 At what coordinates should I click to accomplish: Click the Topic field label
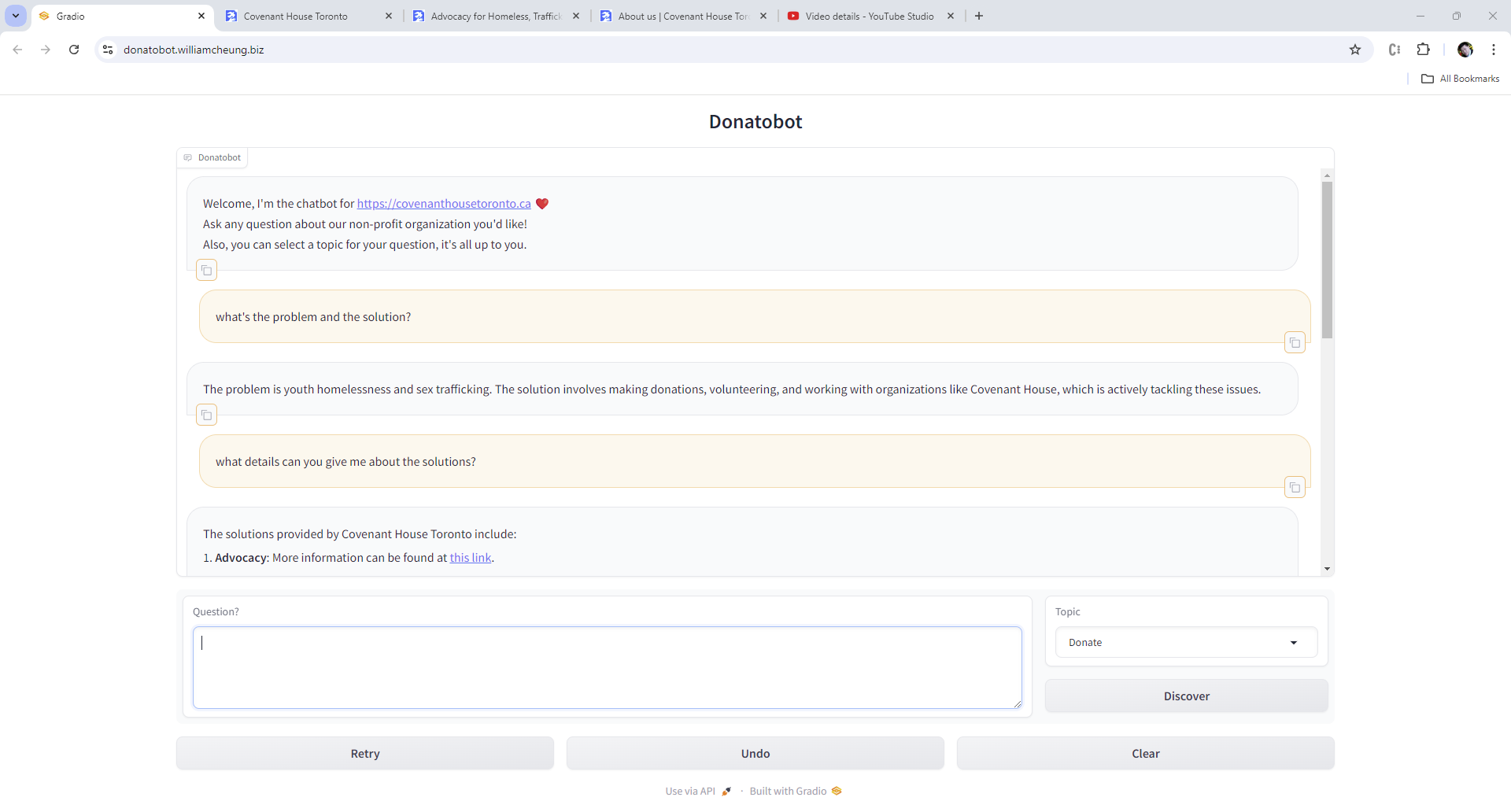coord(1068,612)
